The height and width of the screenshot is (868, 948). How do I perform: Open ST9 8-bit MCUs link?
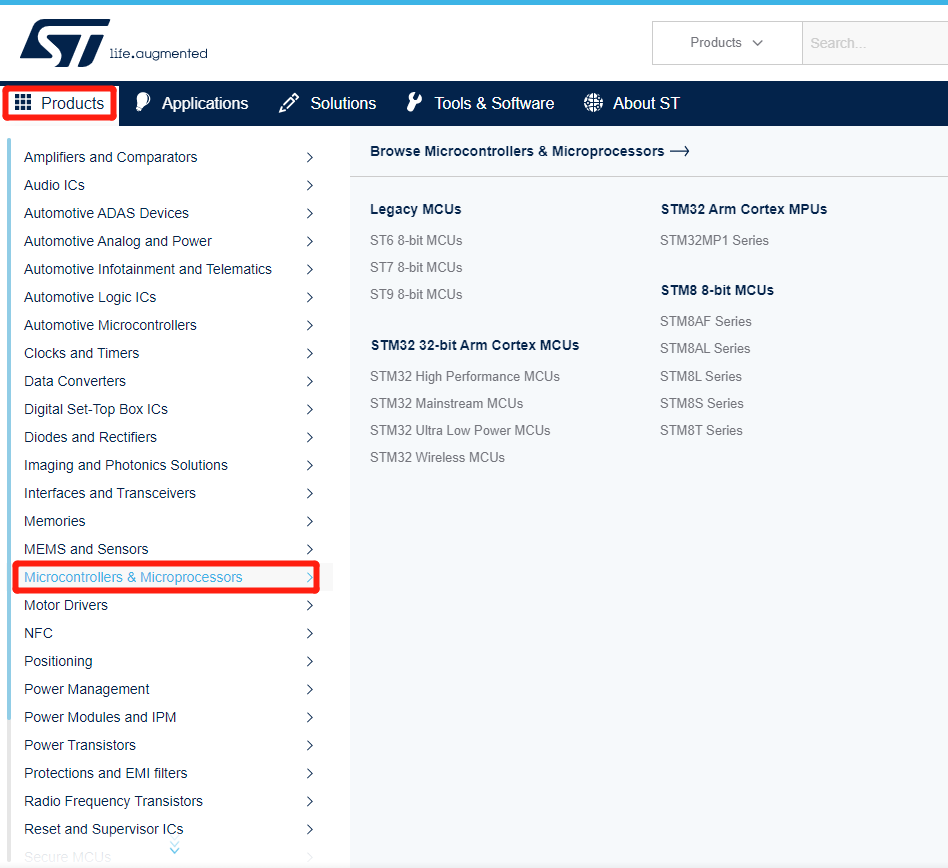click(x=416, y=294)
